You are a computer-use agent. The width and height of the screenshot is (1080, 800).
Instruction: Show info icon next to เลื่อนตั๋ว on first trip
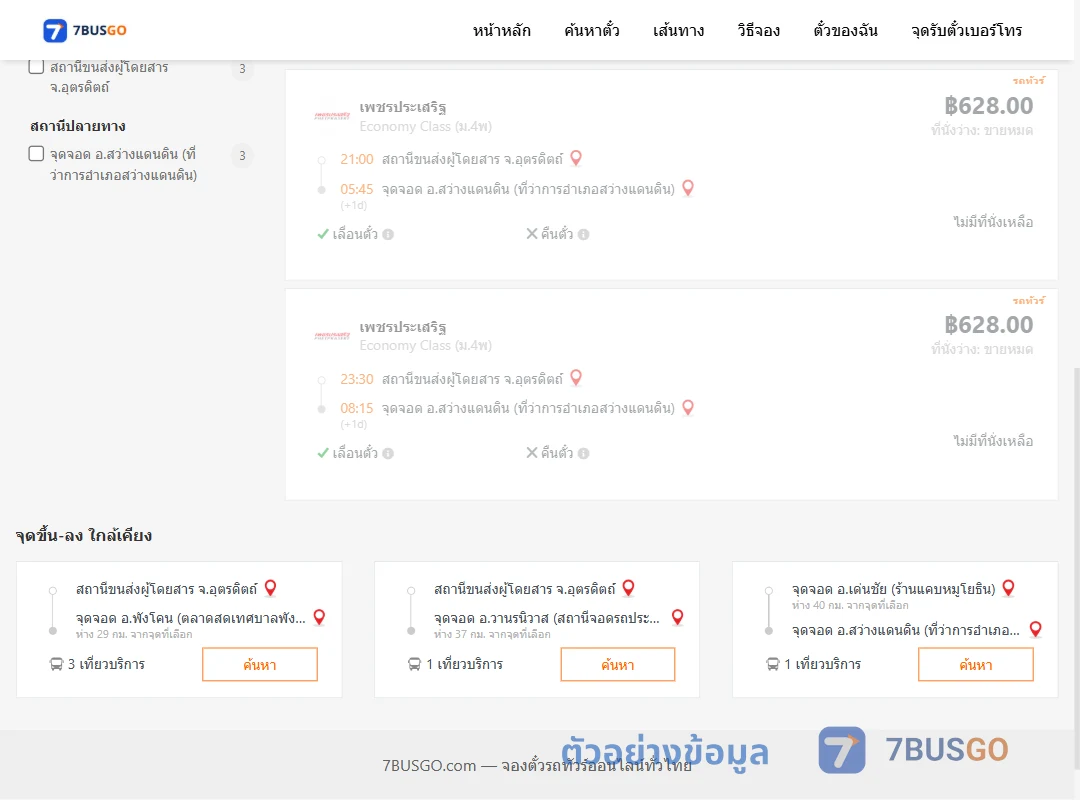pos(388,234)
